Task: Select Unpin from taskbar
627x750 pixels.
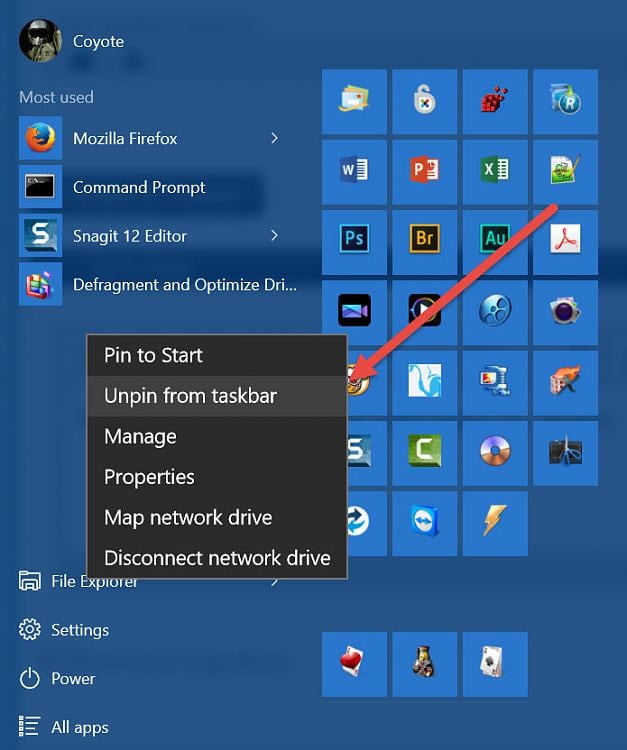Action: point(217,396)
